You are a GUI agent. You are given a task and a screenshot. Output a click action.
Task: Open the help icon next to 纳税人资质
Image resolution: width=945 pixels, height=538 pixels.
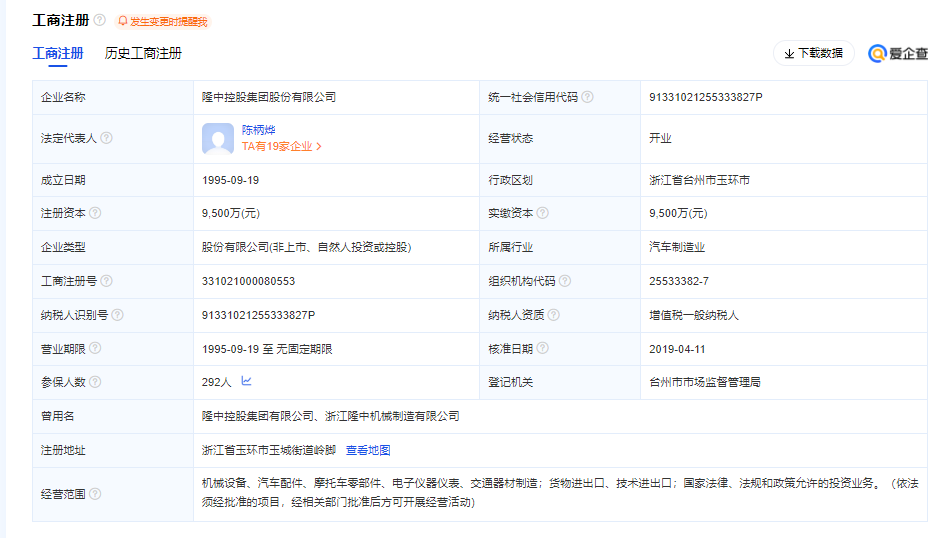click(554, 314)
